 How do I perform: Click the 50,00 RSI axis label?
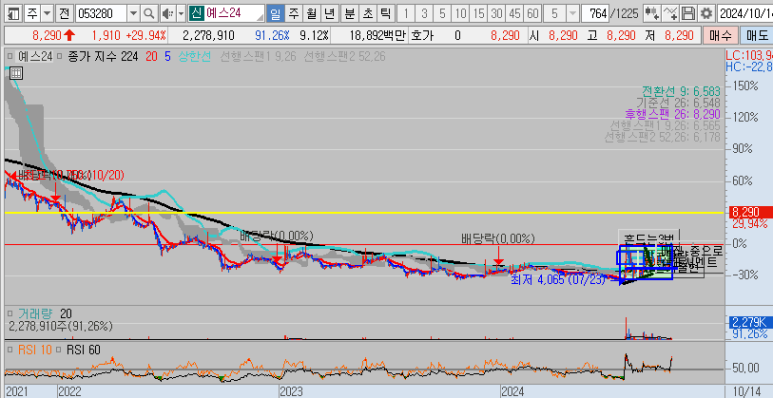tap(745, 368)
